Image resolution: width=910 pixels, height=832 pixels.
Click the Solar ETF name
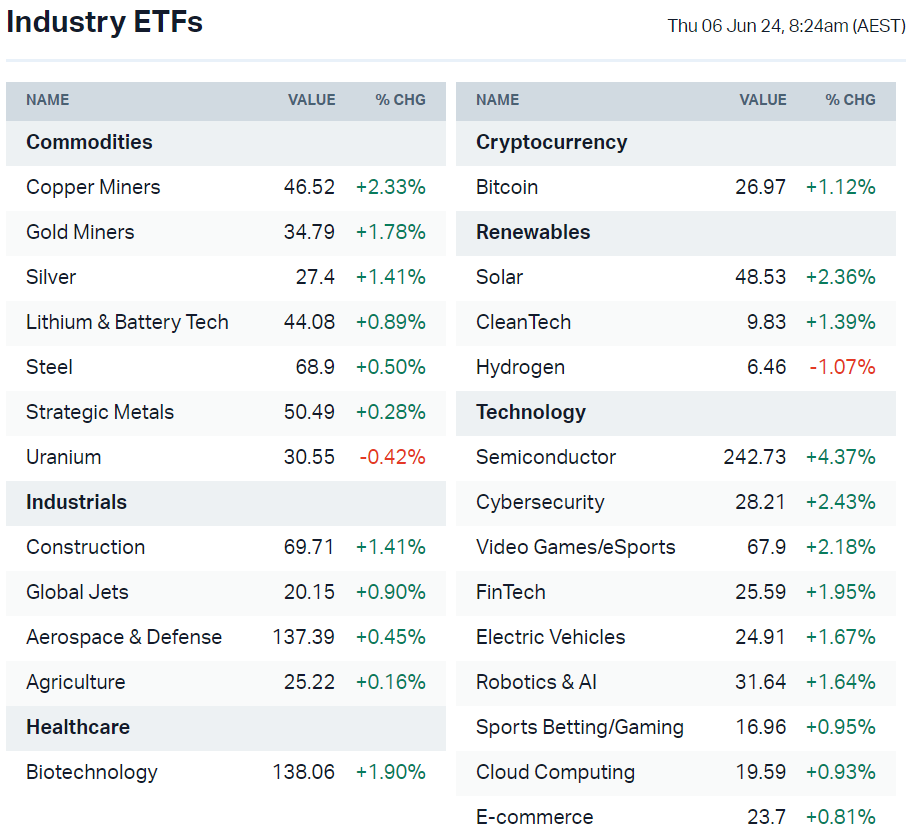coord(500,277)
